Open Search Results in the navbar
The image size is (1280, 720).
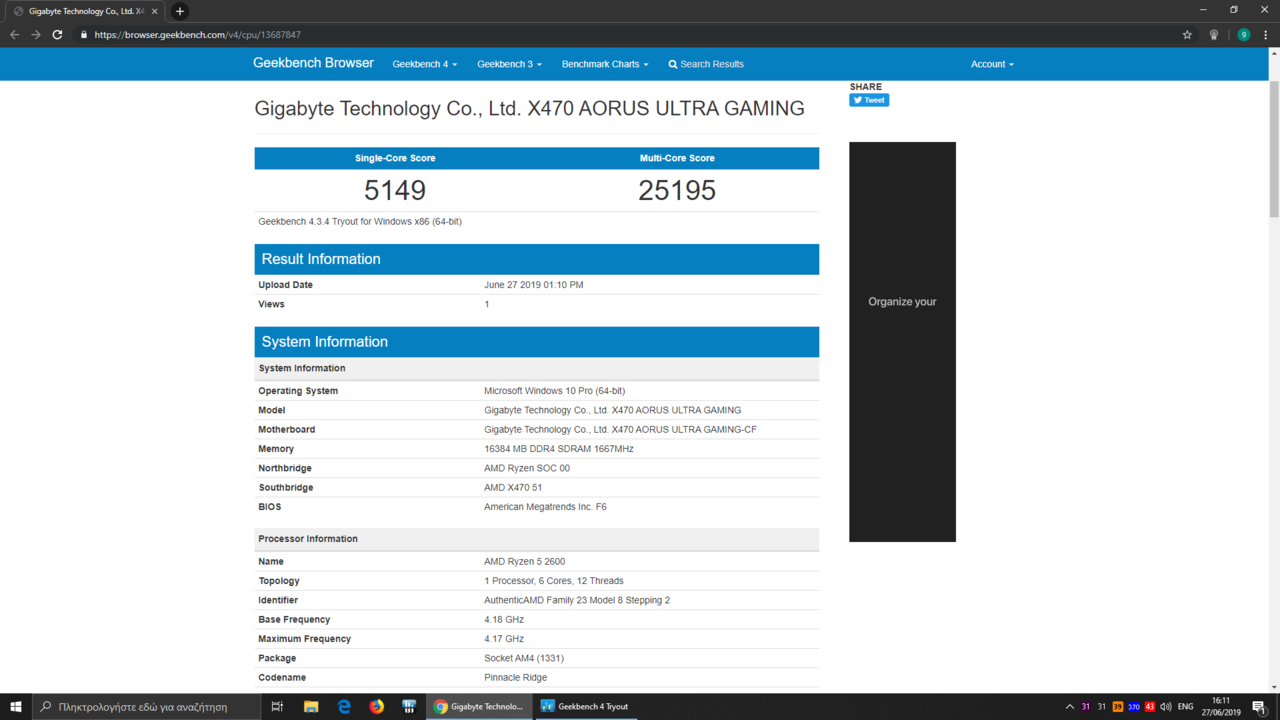(706, 64)
